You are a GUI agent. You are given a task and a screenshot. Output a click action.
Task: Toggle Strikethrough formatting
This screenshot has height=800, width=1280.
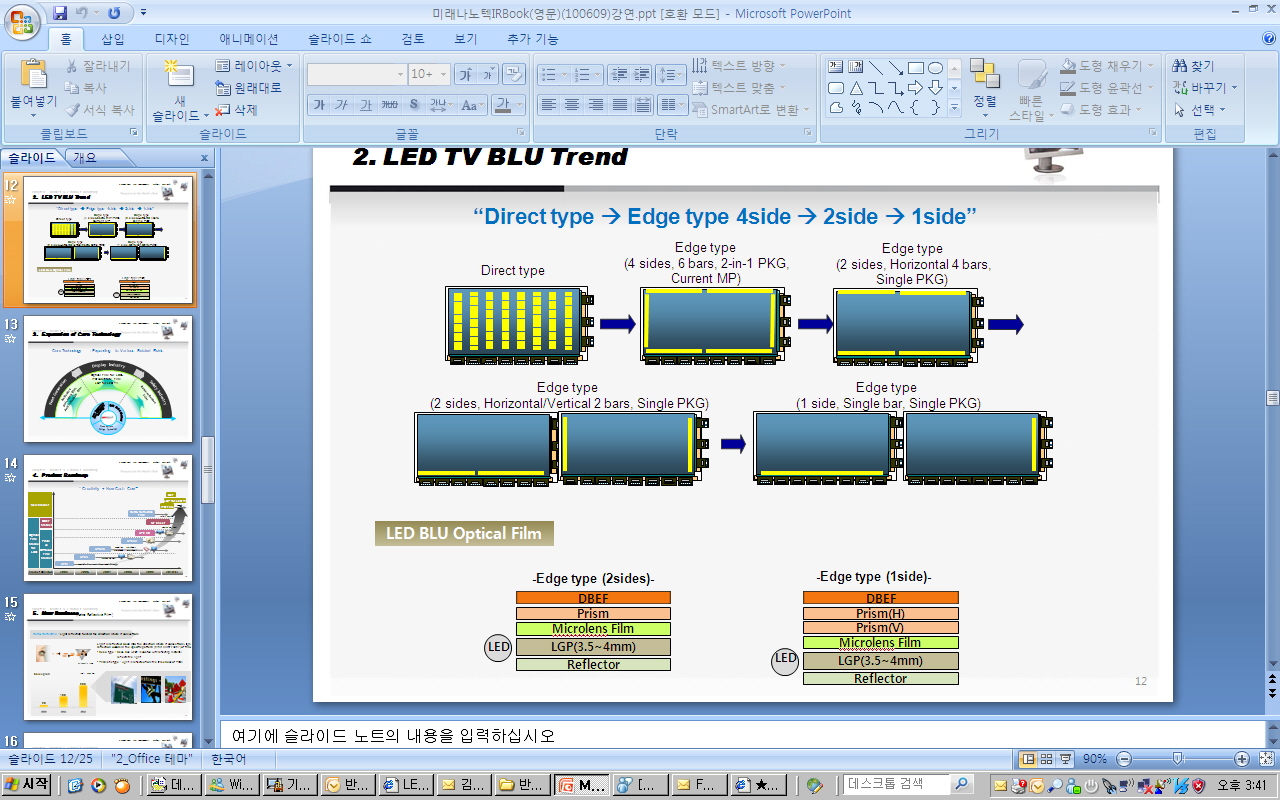(x=389, y=104)
